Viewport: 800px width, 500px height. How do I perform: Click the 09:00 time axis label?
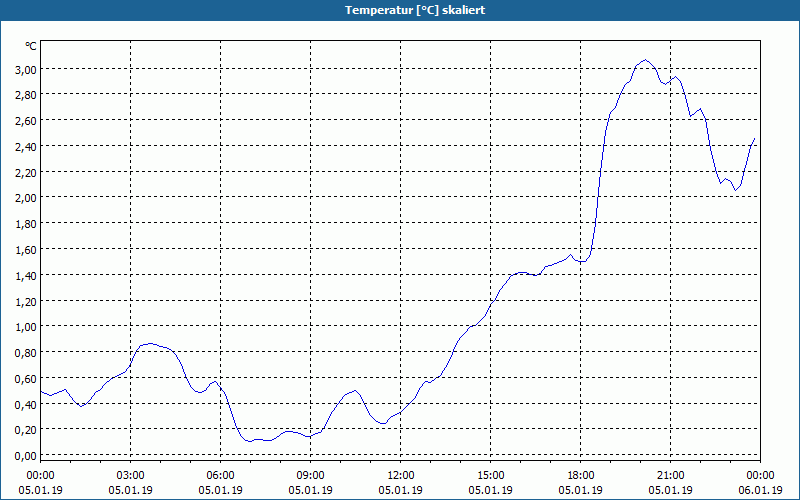[310, 476]
